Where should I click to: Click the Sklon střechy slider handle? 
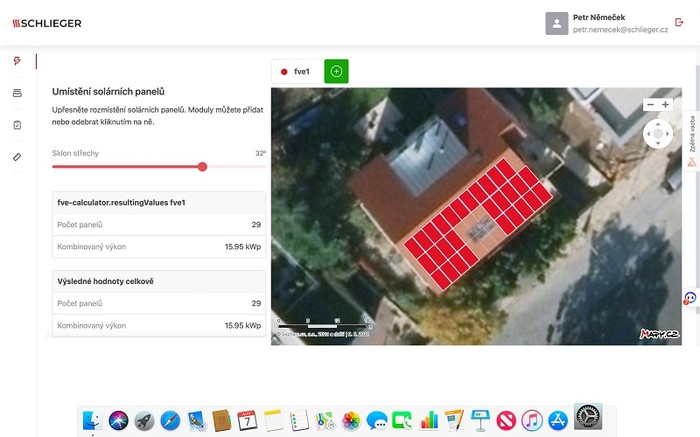(203, 167)
